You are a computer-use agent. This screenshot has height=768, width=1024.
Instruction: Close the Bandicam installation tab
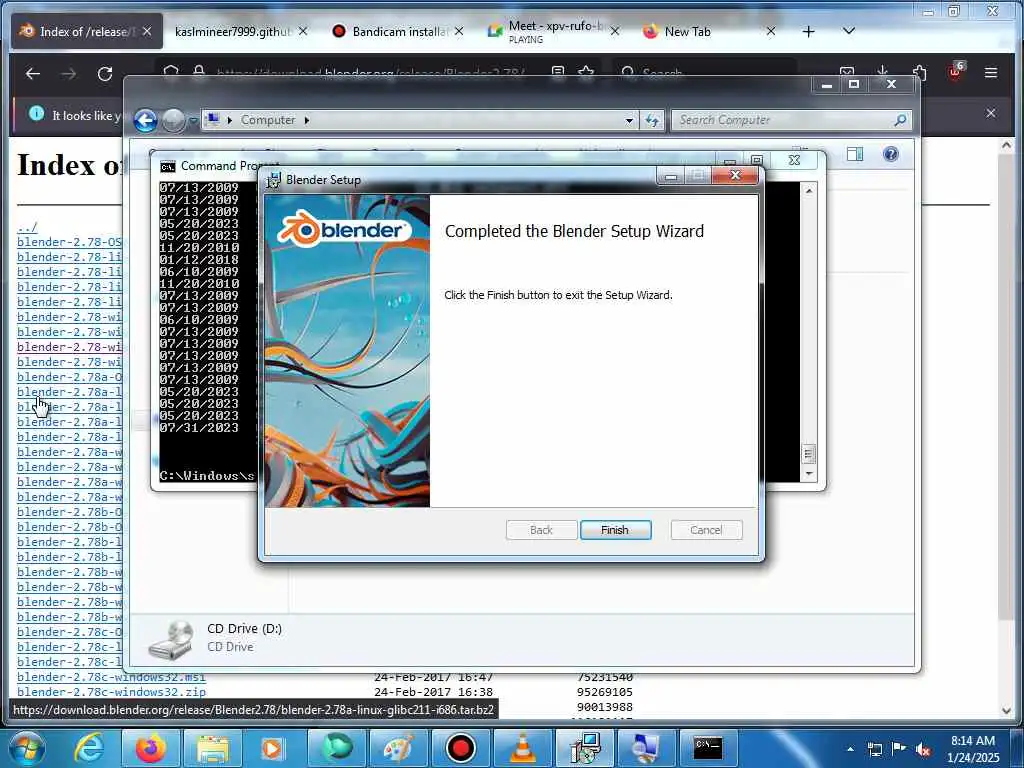[459, 31]
